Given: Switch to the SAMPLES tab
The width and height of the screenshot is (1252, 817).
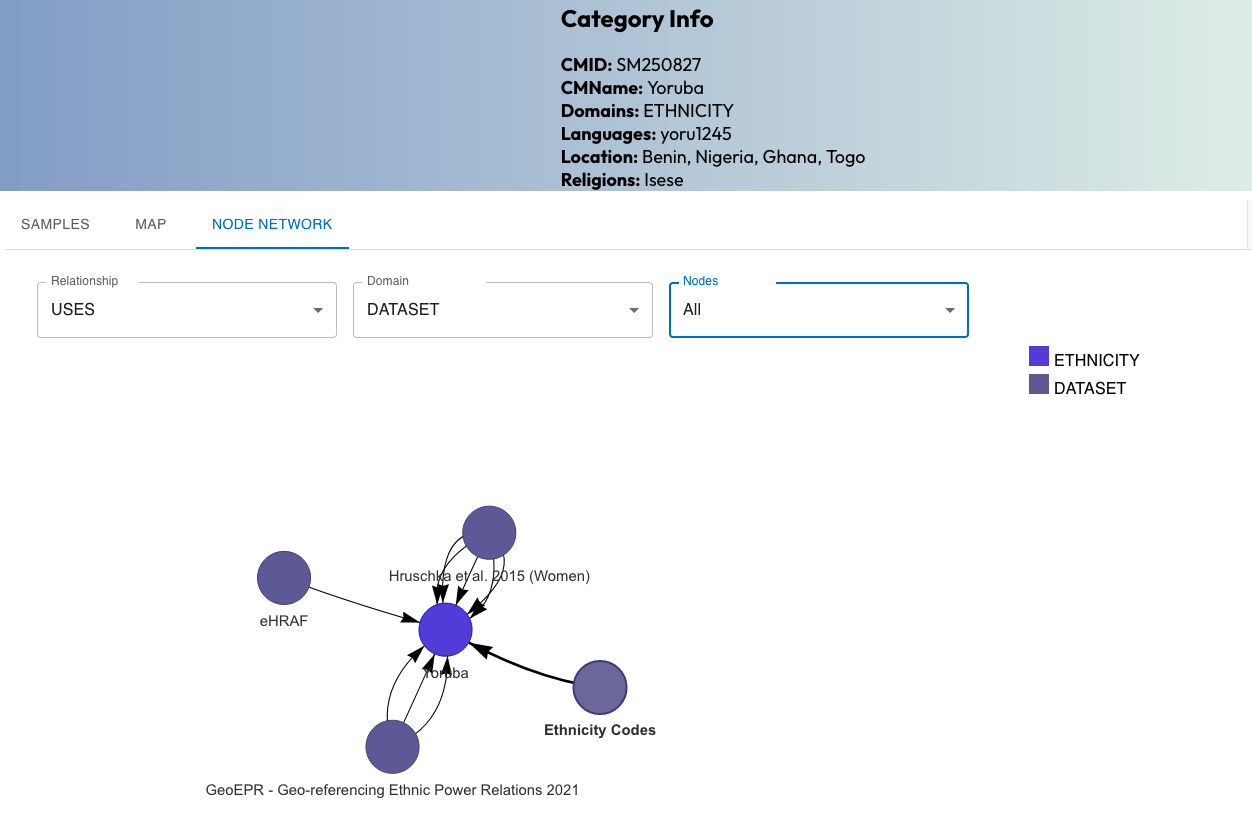Looking at the screenshot, I should click(x=55, y=224).
